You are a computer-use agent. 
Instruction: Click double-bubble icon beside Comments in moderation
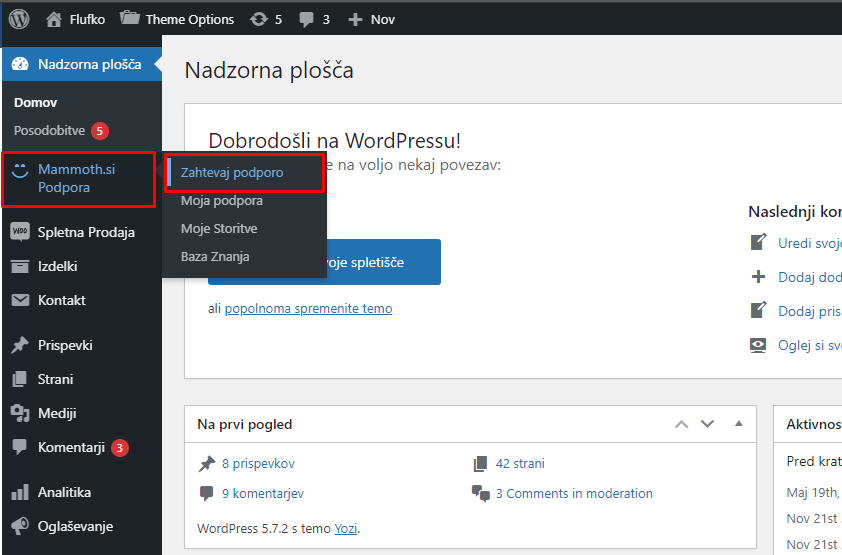481,494
